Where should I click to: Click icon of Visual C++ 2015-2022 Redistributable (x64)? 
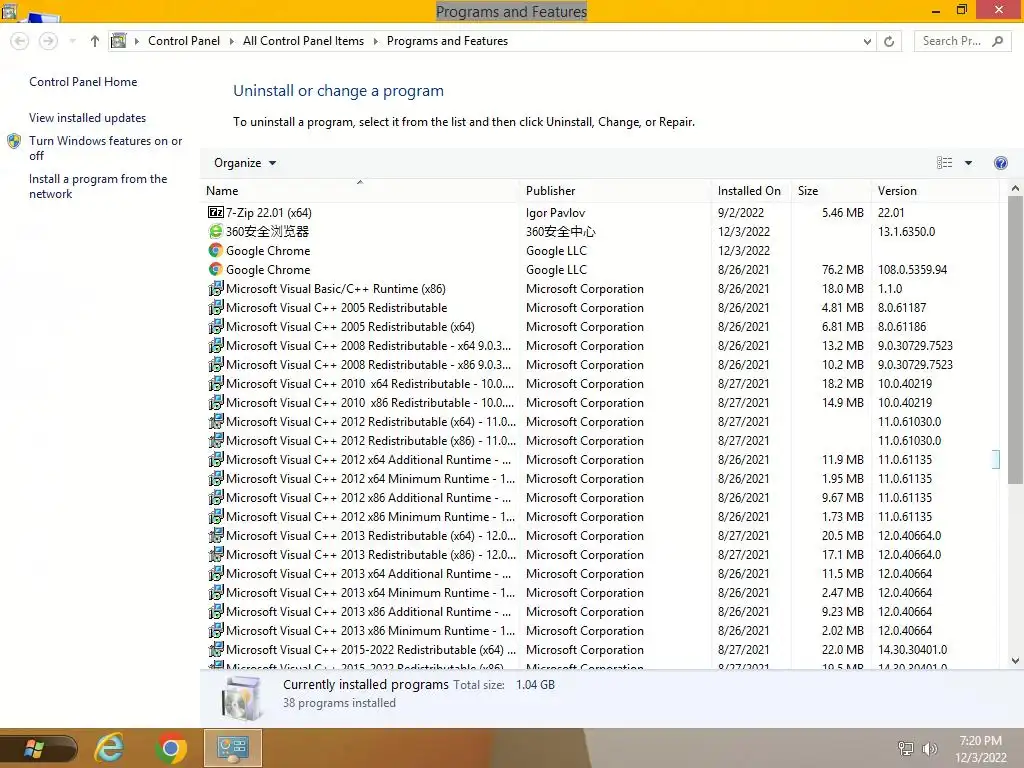pos(216,649)
